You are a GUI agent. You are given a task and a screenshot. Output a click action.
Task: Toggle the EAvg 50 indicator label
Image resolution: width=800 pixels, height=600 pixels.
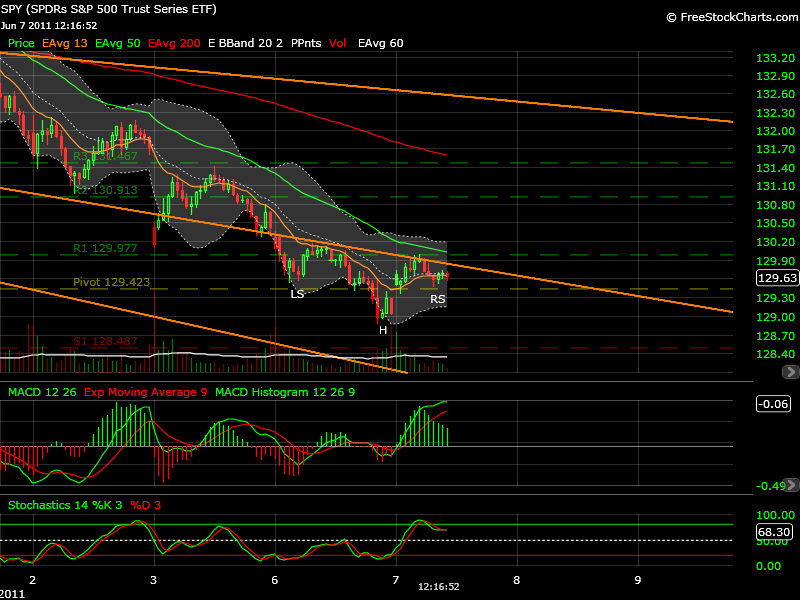click(118, 44)
